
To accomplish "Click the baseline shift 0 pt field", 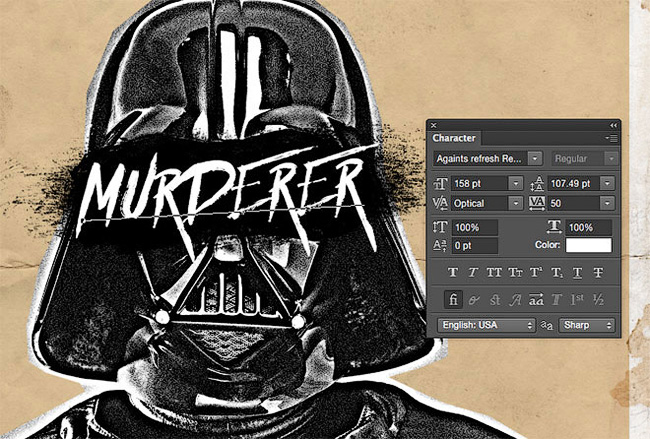I will click(475, 245).
